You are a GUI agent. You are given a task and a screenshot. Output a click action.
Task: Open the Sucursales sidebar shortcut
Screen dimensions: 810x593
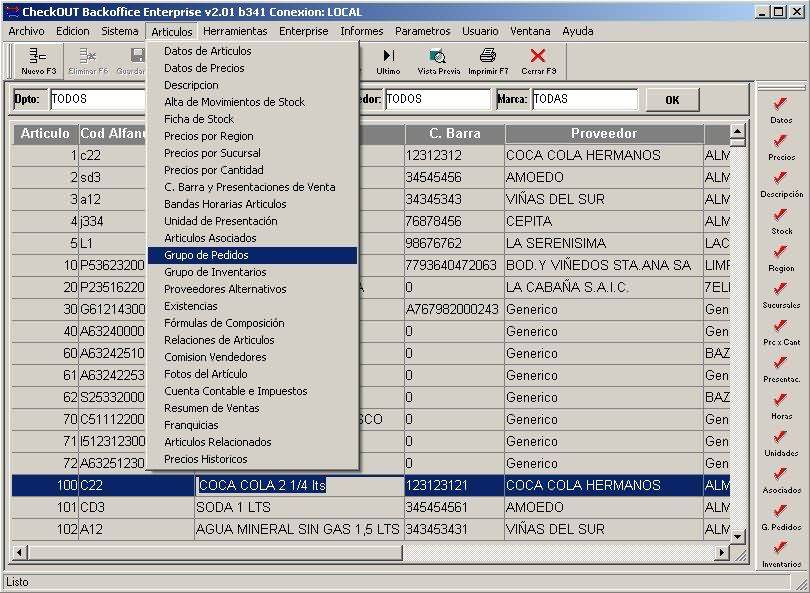(781, 296)
